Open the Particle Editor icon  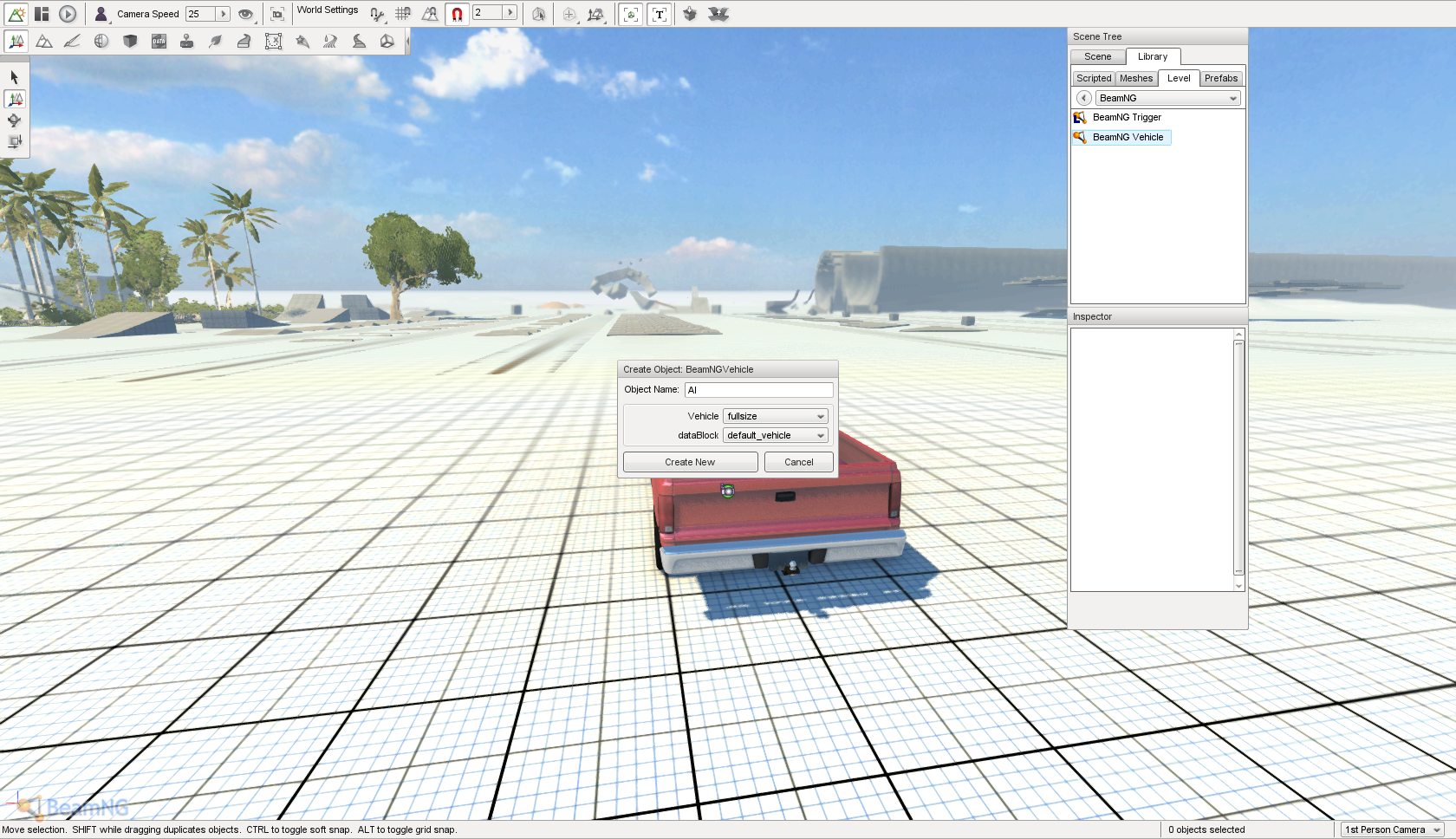(302, 41)
